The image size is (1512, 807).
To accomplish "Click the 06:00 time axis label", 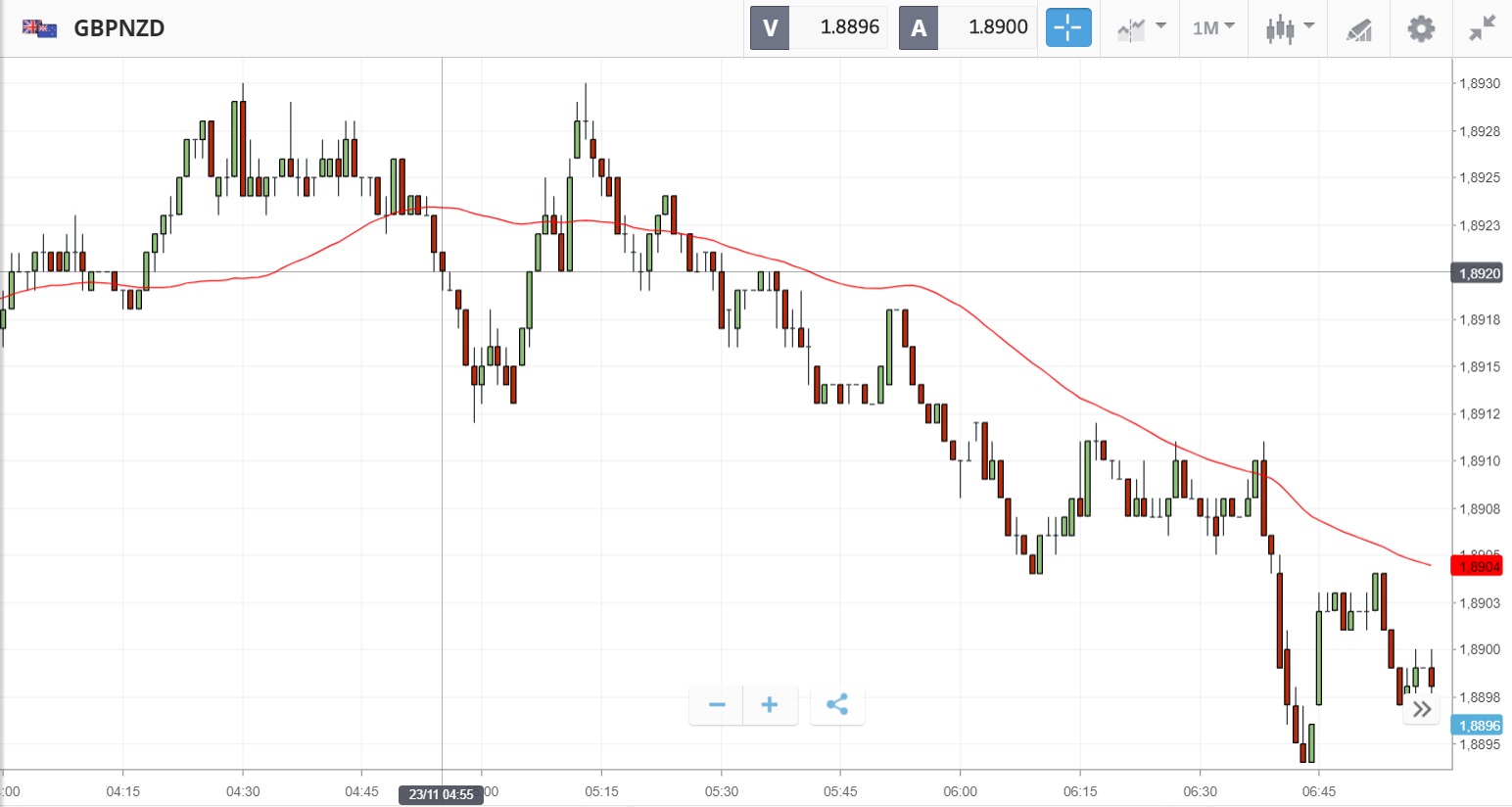I will (x=960, y=791).
